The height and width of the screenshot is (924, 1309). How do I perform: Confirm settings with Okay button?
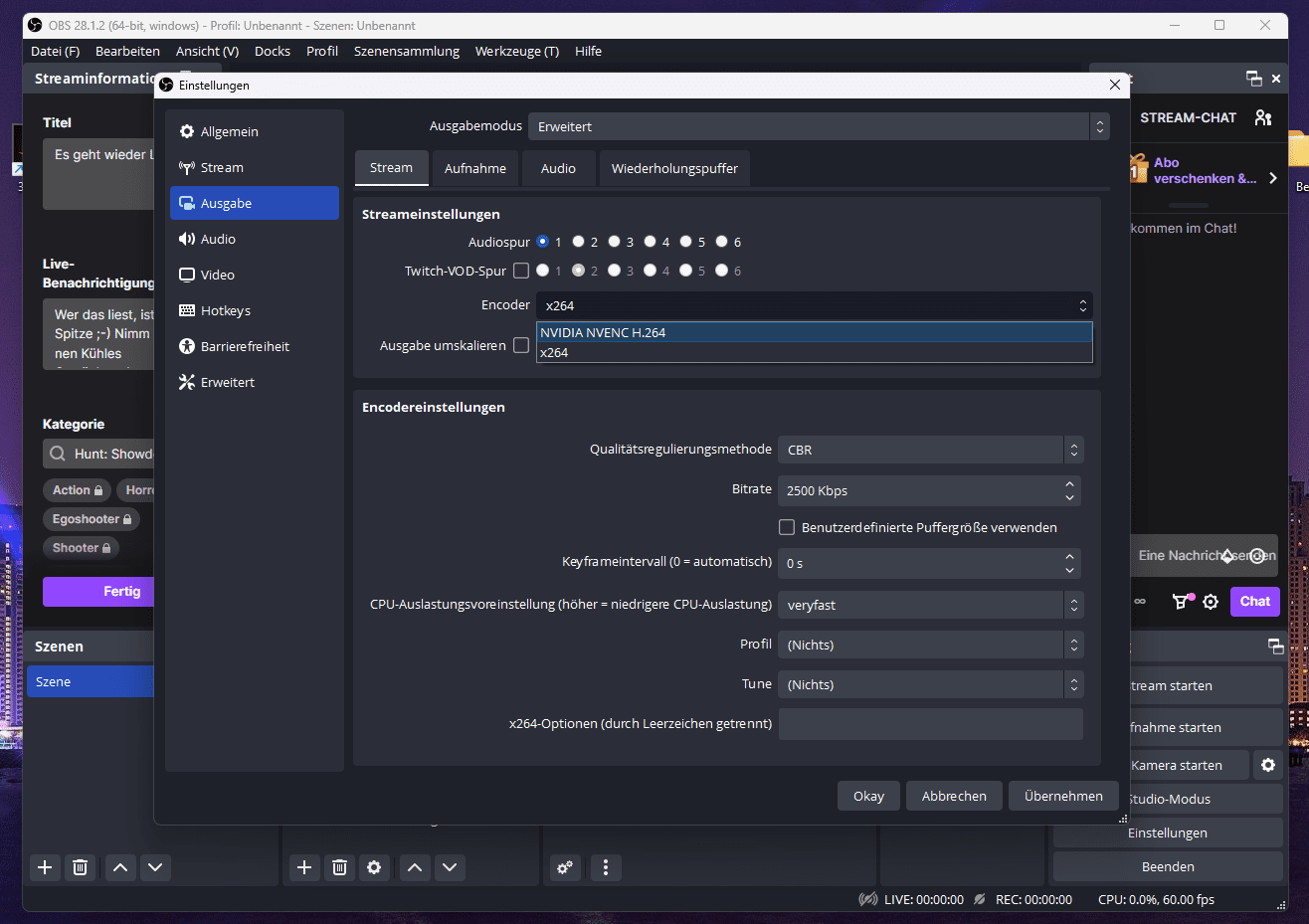(868, 796)
